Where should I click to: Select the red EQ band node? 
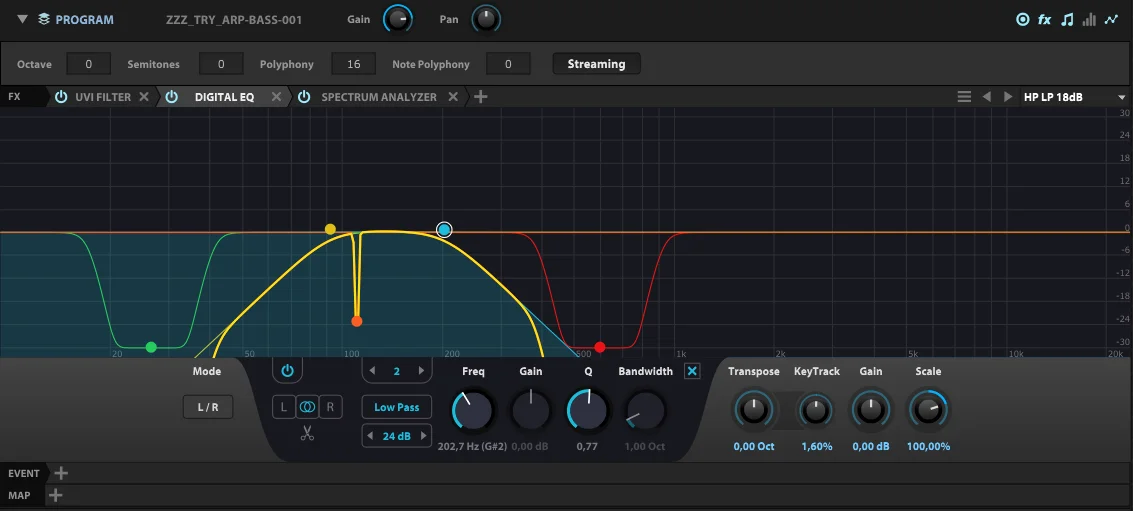(599, 347)
